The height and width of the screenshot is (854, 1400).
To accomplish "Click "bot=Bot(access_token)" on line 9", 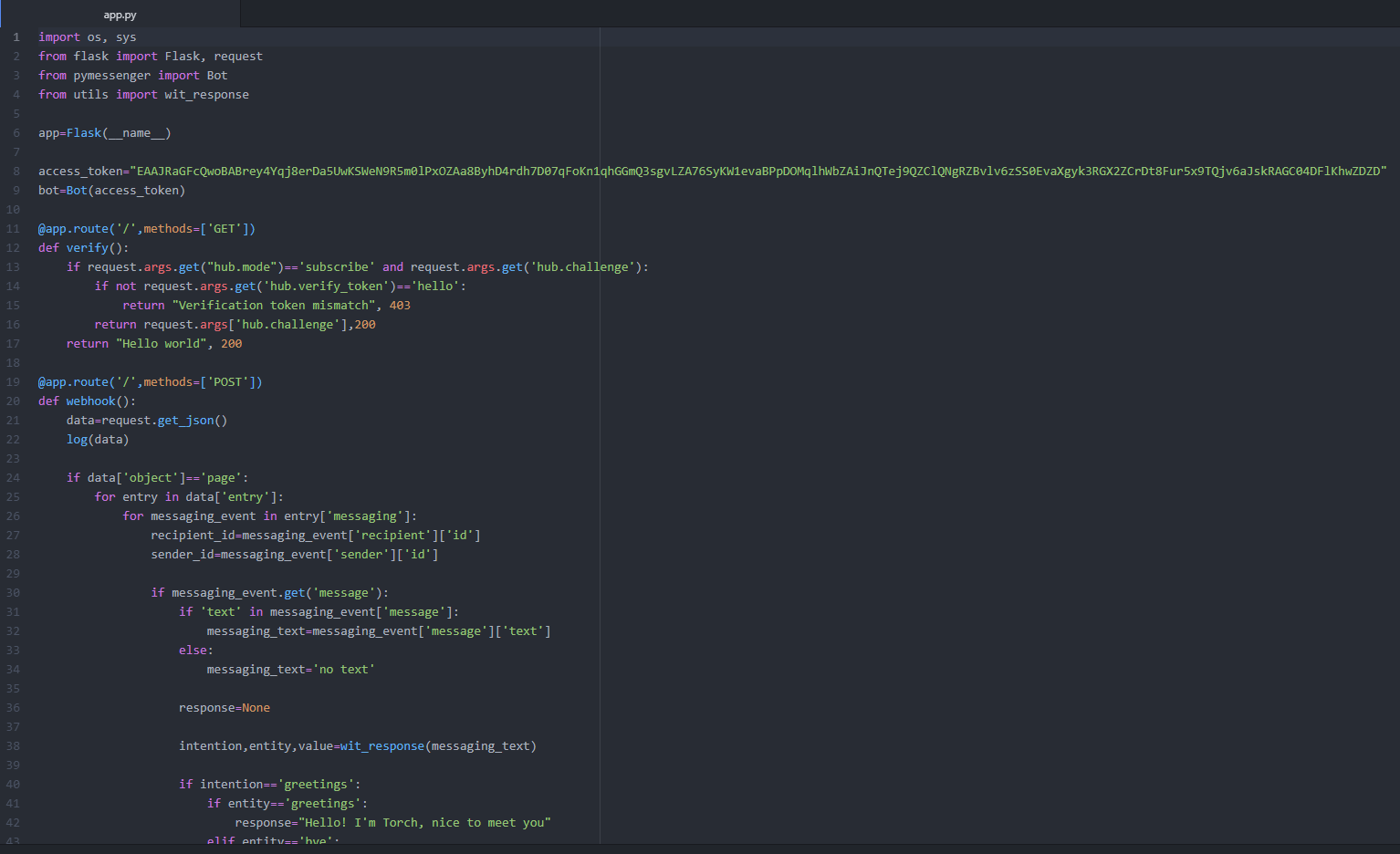I will (112, 191).
